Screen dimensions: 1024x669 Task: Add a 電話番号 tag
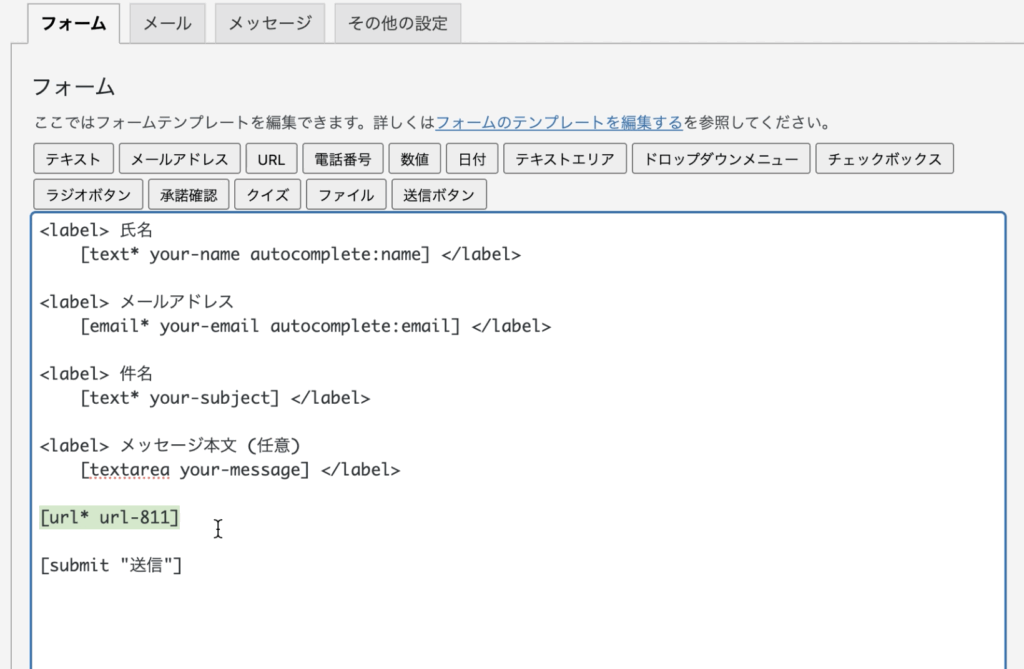(343, 159)
